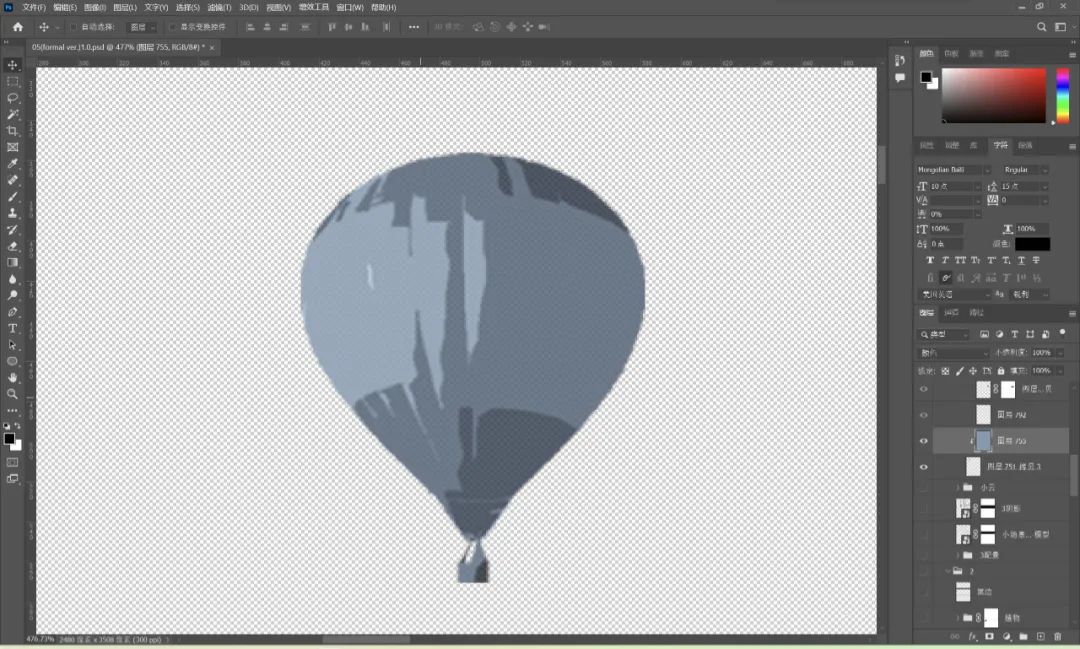Collapse the layer group 2
This screenshot has width=1080, height=649.
pos(948,571)
